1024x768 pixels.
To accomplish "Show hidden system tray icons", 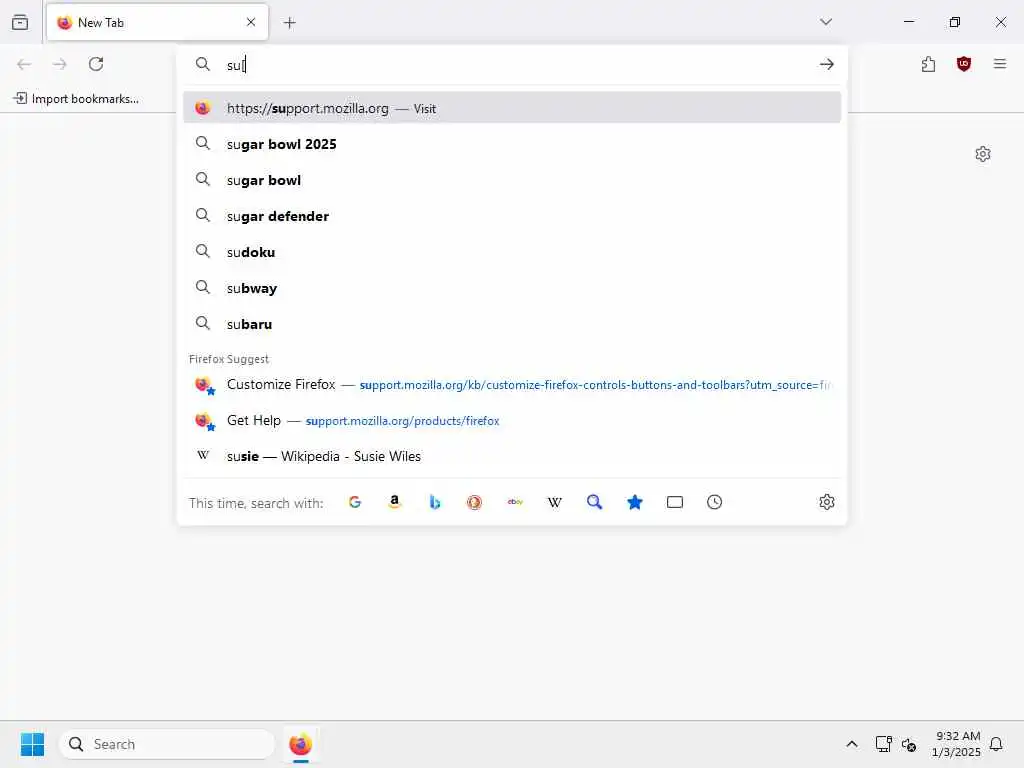I will (x=852, y=744).
